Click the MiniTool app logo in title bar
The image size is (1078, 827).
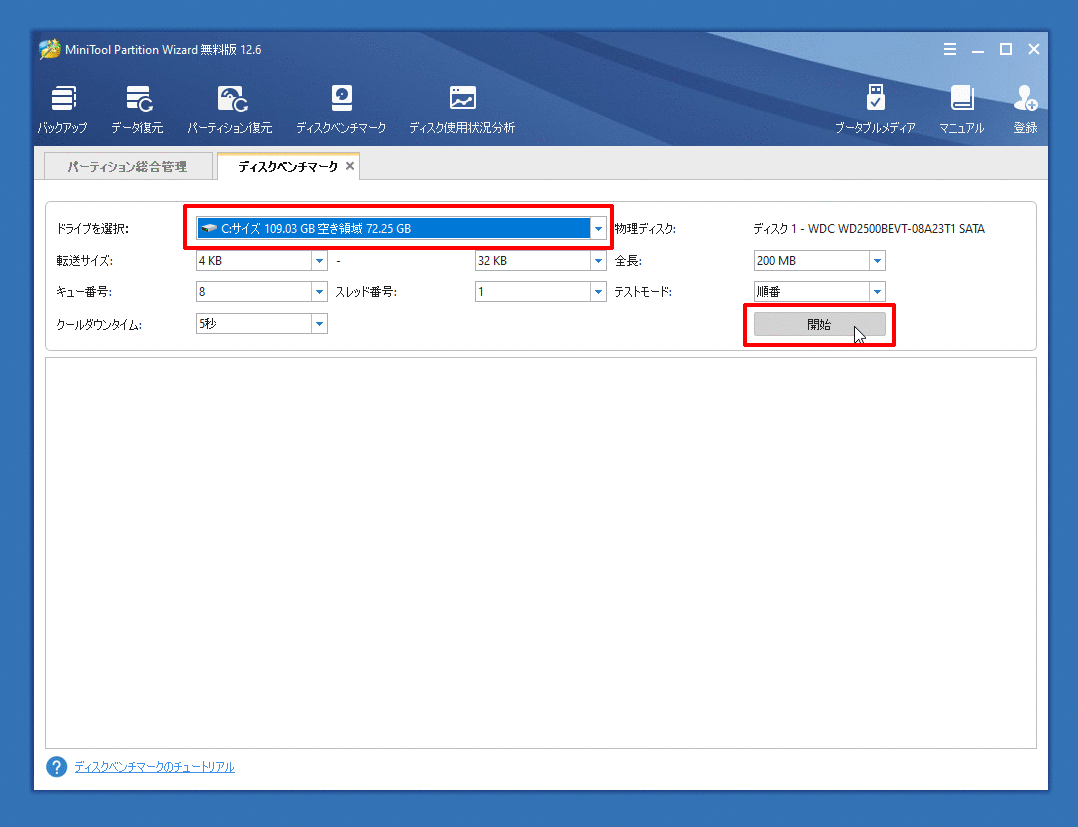[x=49, y=50]
